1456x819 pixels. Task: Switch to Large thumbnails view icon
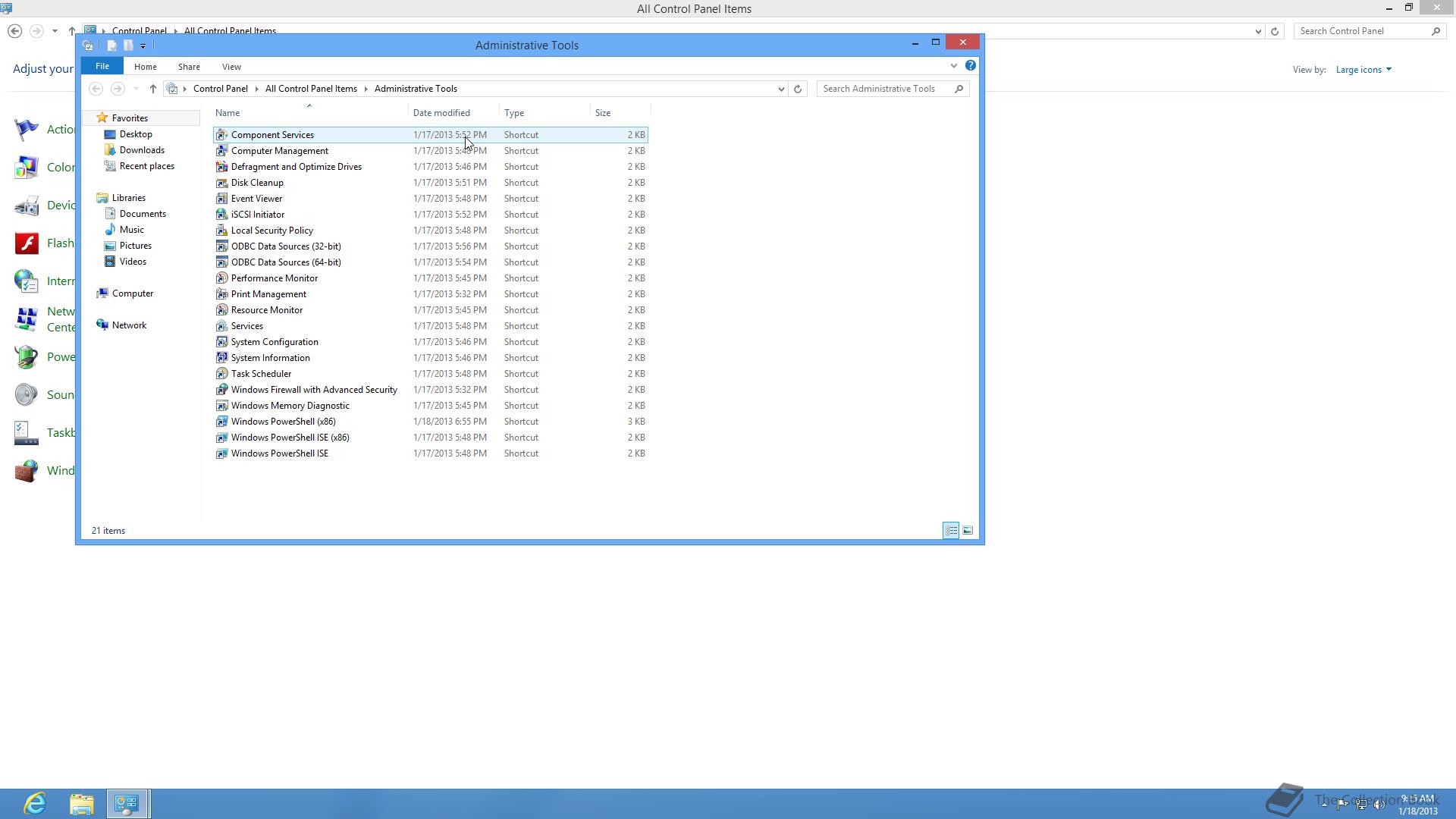968,531
